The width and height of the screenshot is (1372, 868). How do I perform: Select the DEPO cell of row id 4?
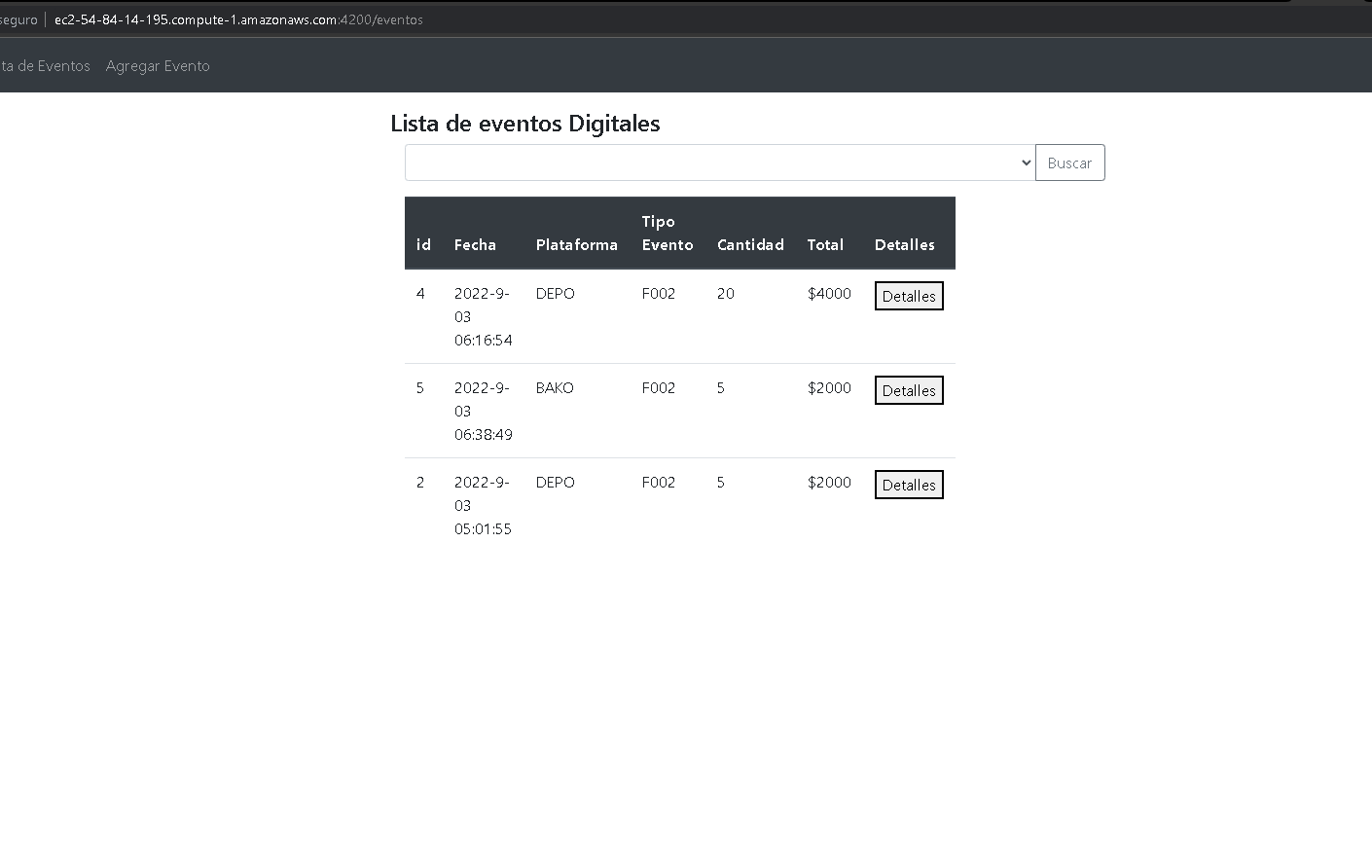[x=555, y=293]
